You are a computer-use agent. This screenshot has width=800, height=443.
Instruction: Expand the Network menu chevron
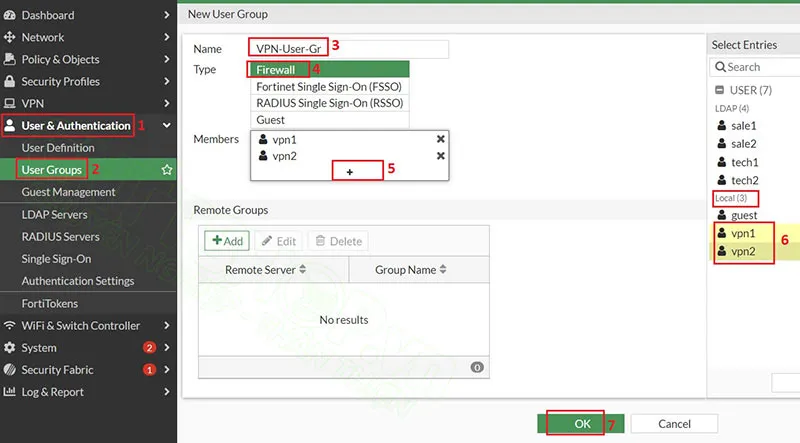click(166, 37)
